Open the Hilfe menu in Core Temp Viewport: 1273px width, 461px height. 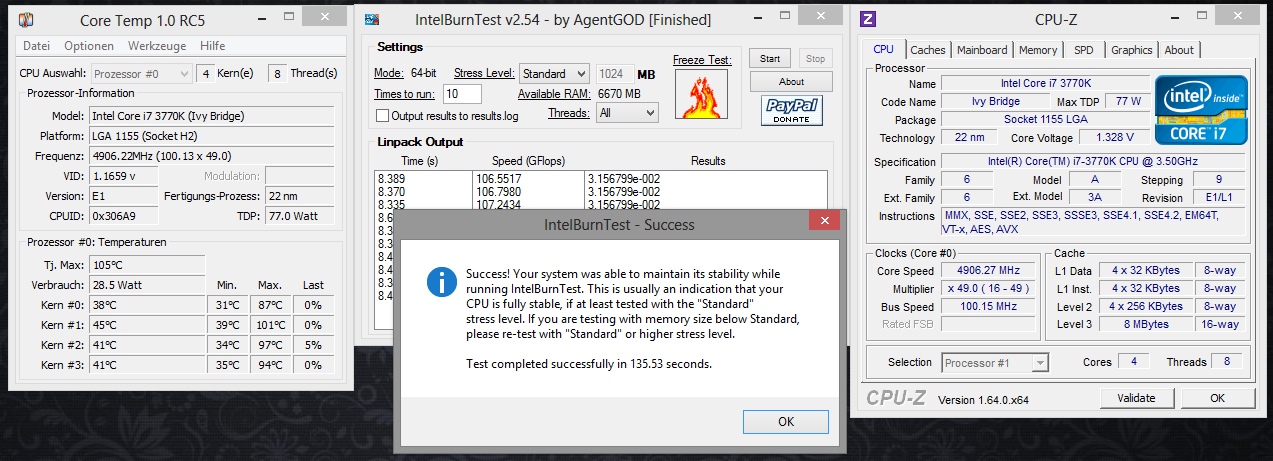pos(212,46)
